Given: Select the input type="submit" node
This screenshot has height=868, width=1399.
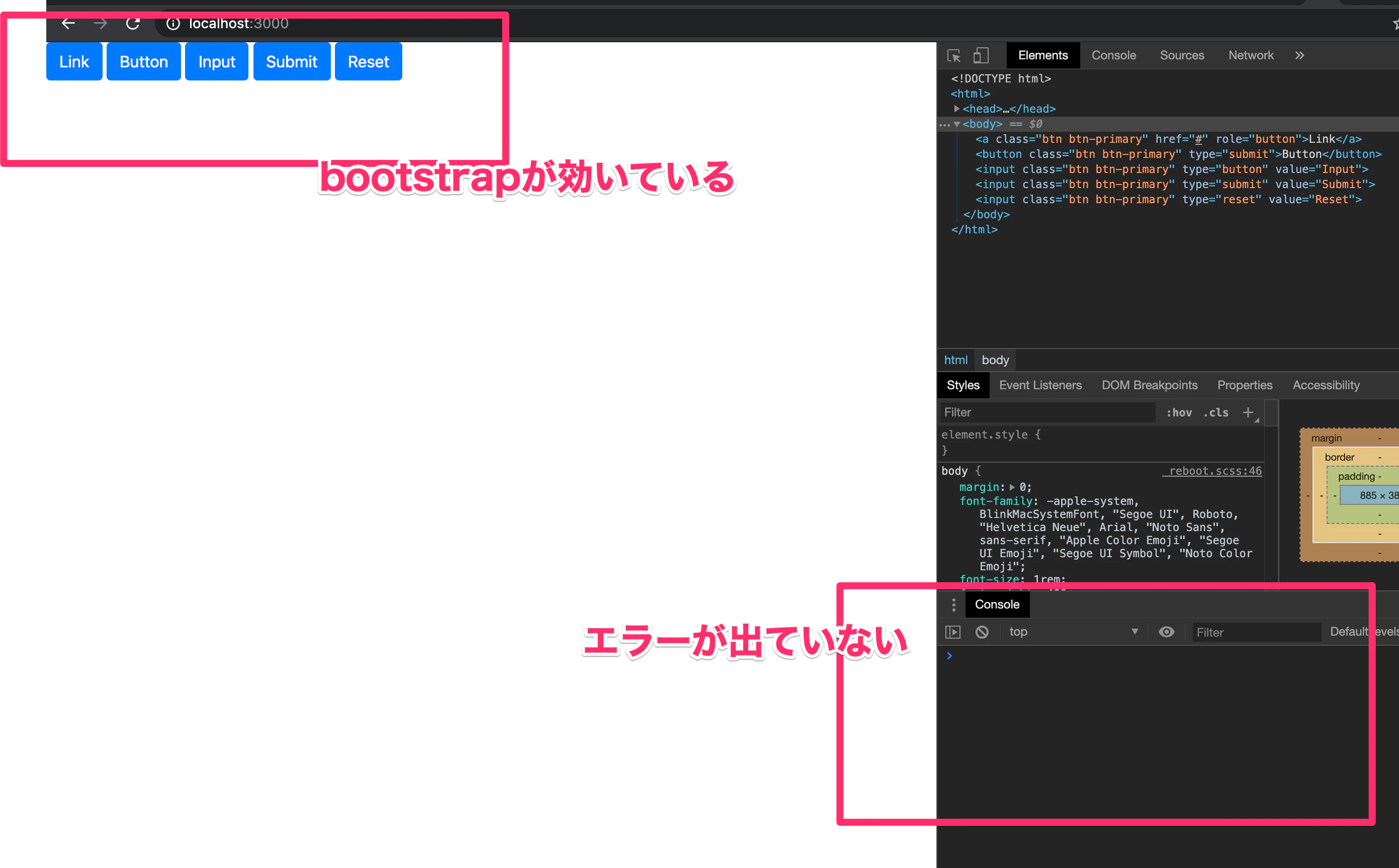Looking at the screenshot, I should pyautogui.click(x=1175, y=184).
